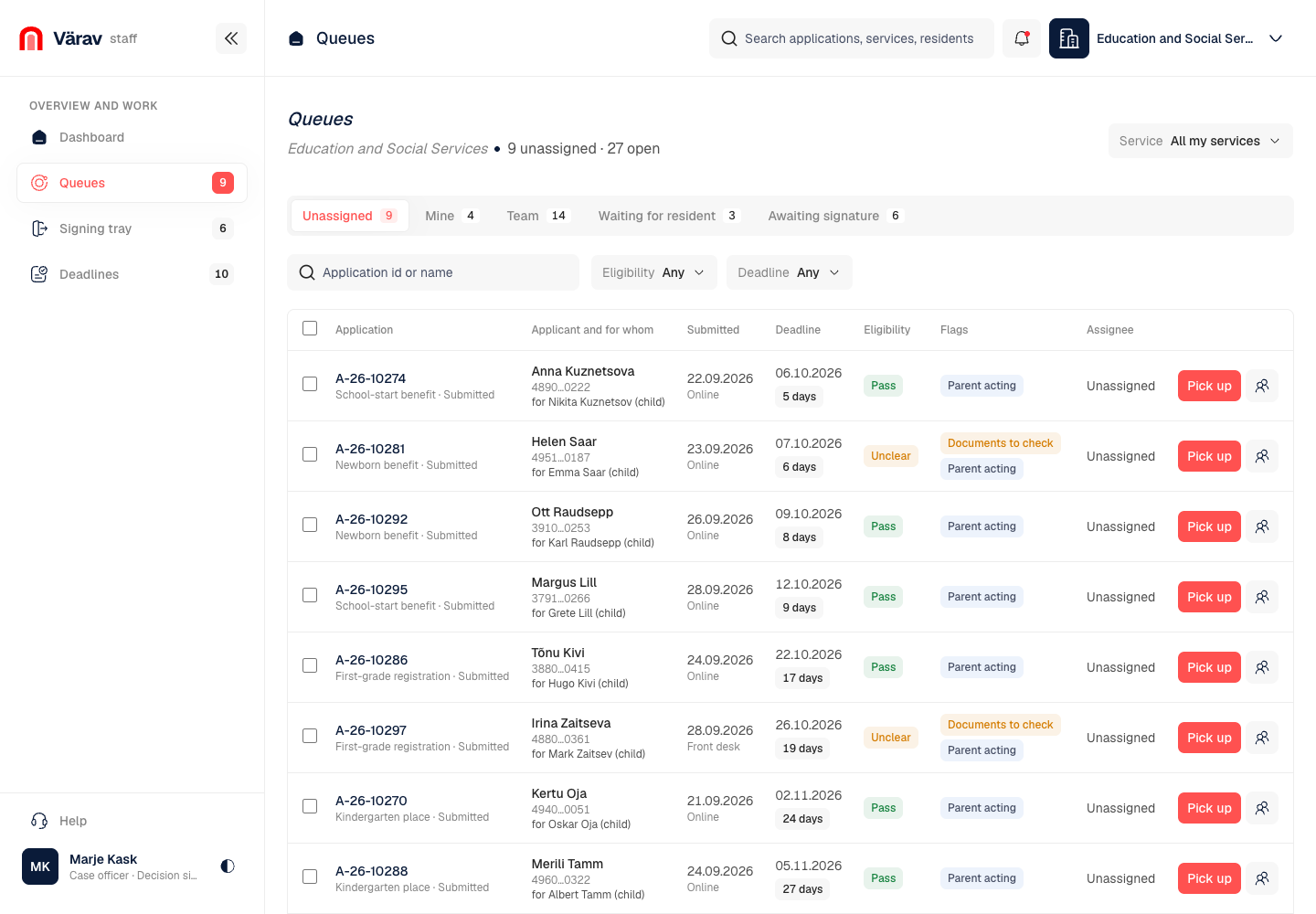Click the home icon beside Queues title

(296, 38)
